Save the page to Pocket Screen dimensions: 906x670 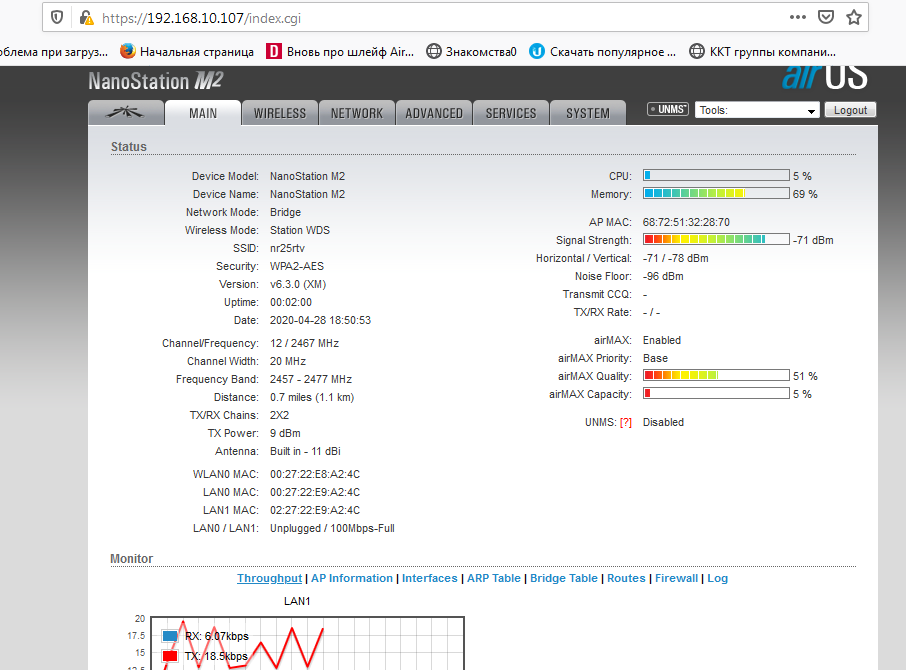coord(826,17)
